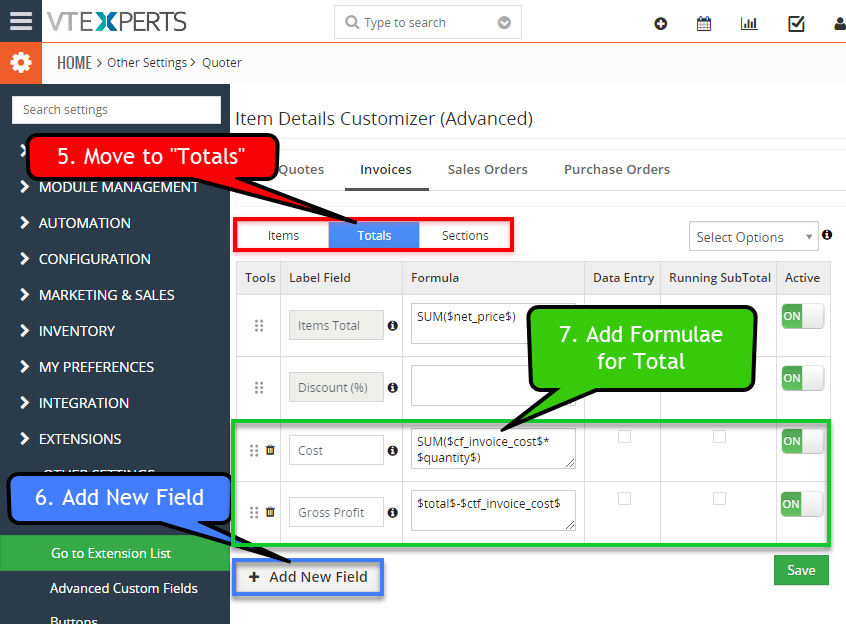Click info icon beside Items Total

click(x=393, y=325)
